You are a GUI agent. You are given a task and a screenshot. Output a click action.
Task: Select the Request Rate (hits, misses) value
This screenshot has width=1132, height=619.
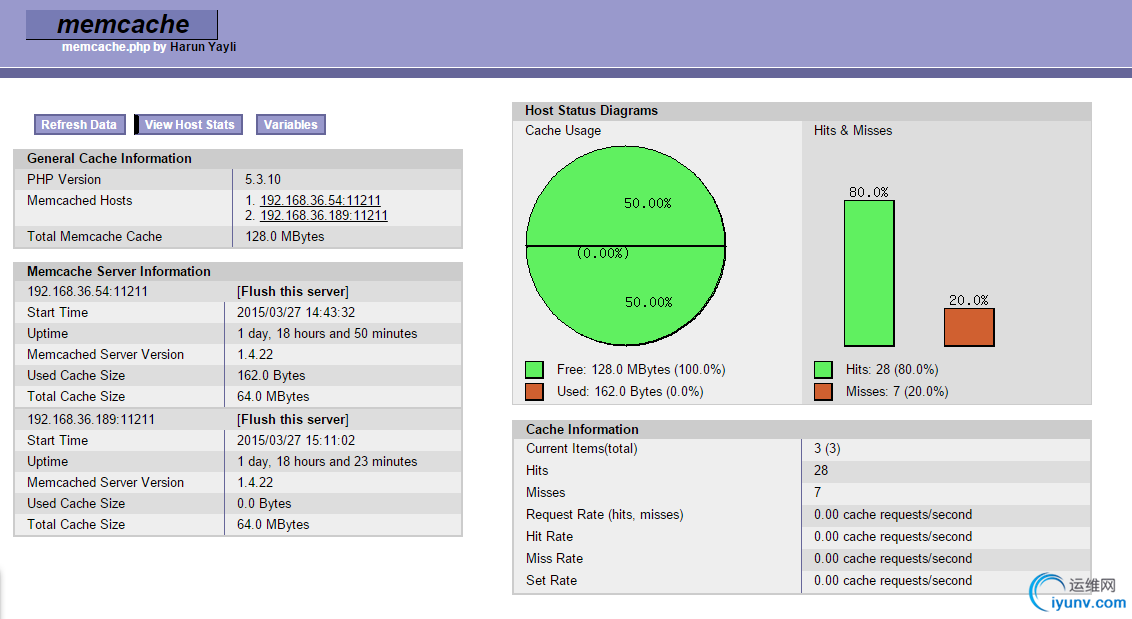893,514
